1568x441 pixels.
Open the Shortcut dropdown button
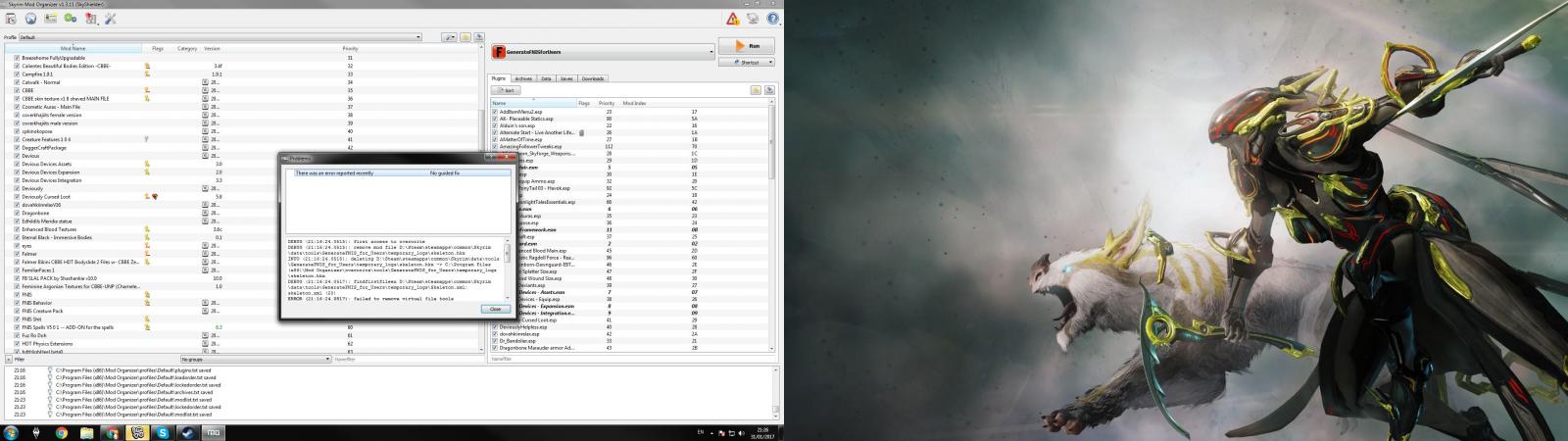(747, 62)
